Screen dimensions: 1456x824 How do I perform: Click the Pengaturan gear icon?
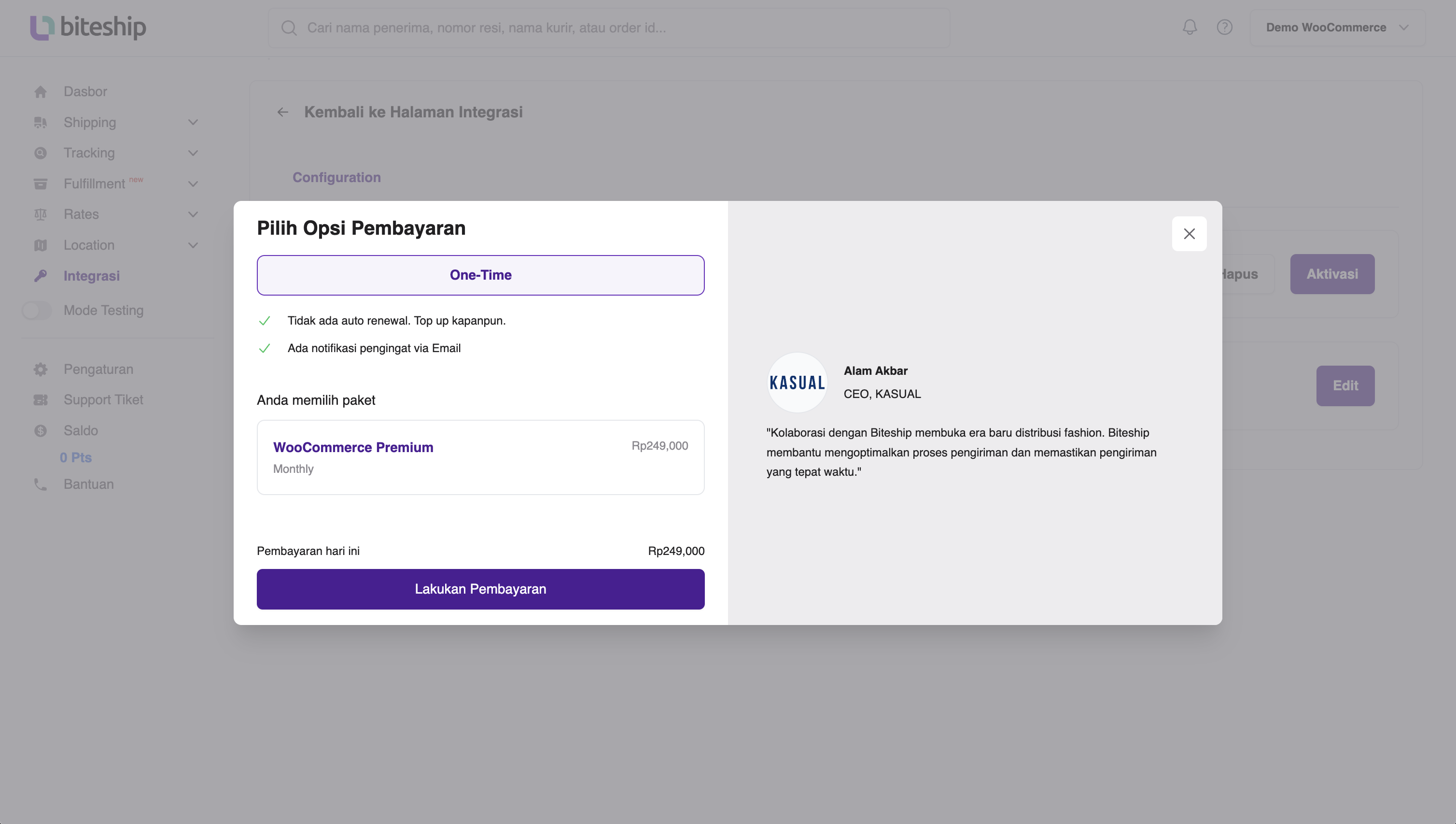click(40, 369)
